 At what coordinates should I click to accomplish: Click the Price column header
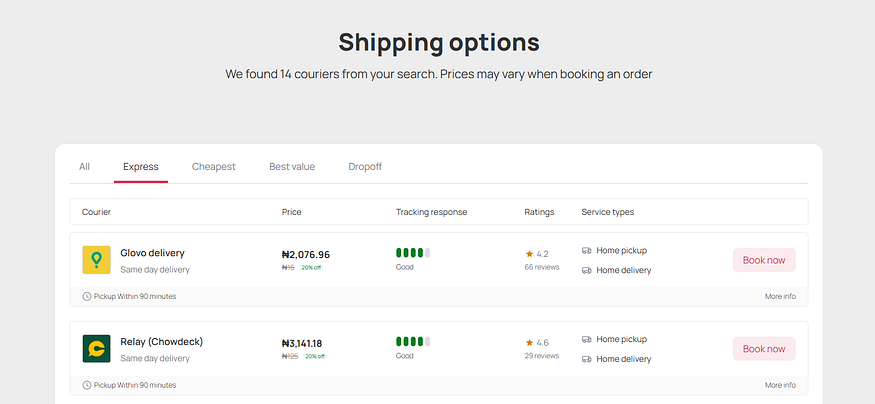click(x=292, y=212)
